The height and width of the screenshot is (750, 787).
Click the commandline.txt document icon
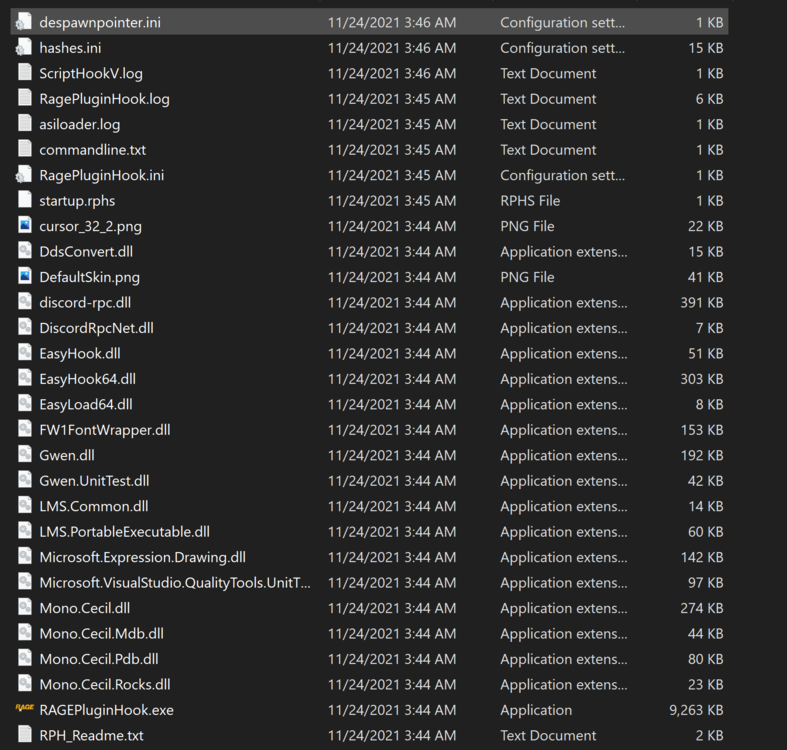[x=25, y=150]
